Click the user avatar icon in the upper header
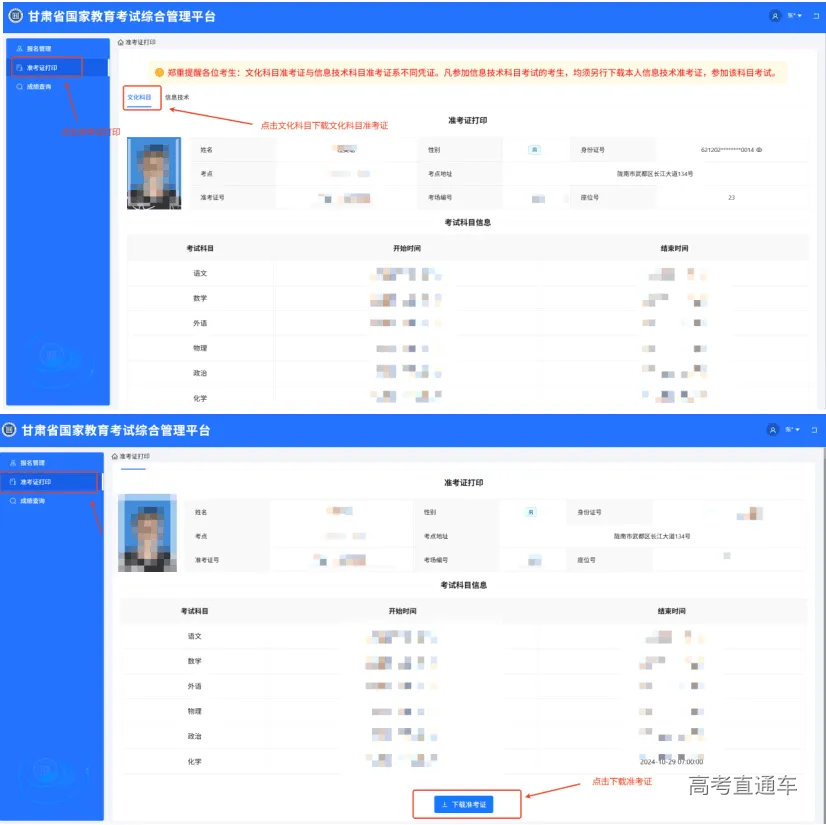 774,16
